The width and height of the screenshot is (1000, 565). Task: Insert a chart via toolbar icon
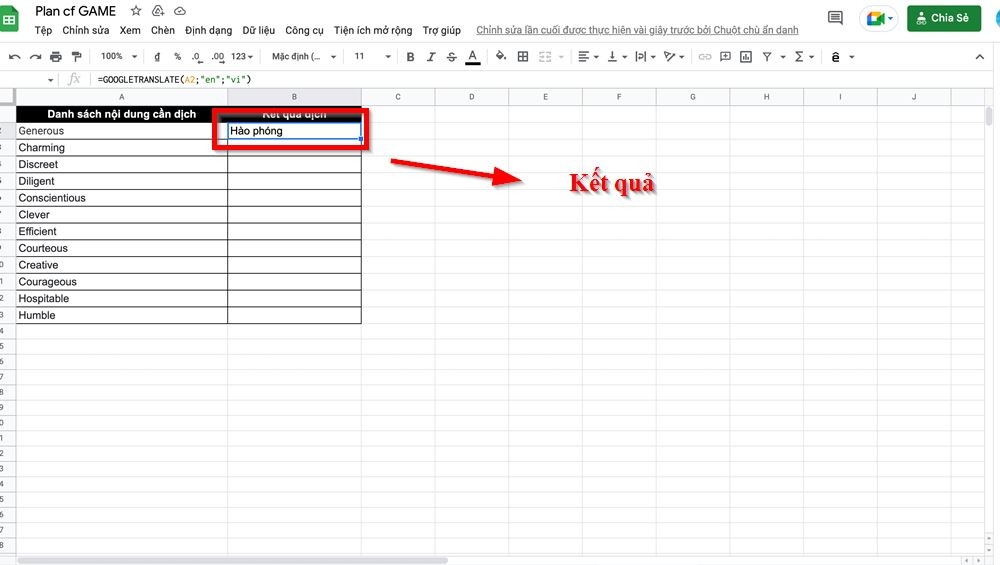click(x=746, y=57)
